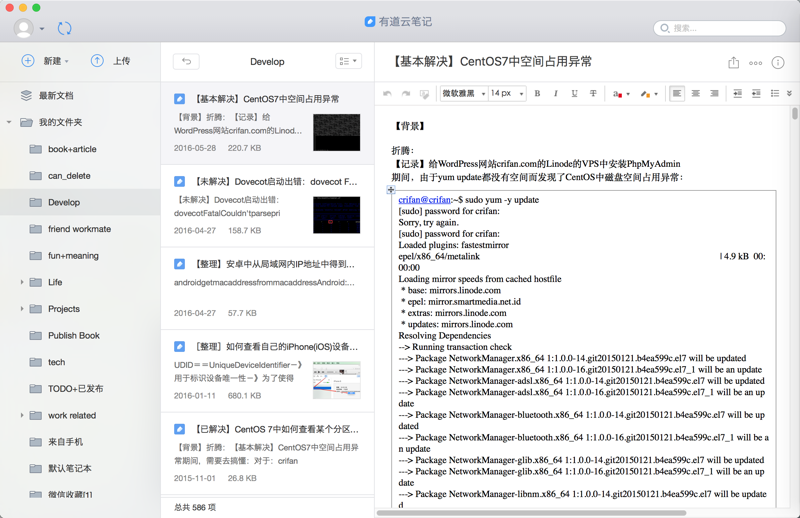The width and height of the screenshot is (800, 518).
Task: Open the 来自手机 folder
Action: [x=80, y=442]
